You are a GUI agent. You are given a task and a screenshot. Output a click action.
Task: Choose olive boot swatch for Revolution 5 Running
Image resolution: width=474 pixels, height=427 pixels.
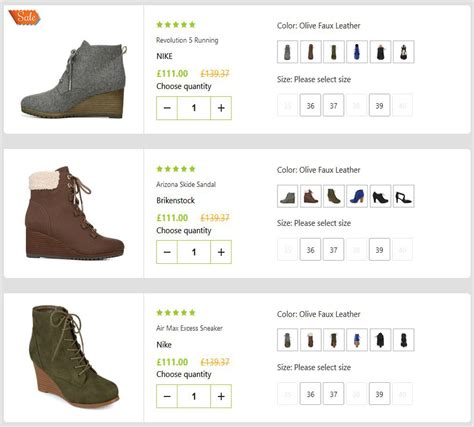pos(334,52)
